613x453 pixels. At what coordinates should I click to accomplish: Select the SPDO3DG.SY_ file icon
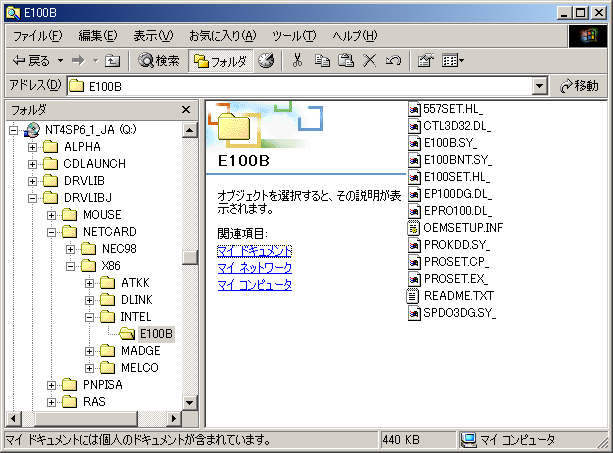point(414,313)
